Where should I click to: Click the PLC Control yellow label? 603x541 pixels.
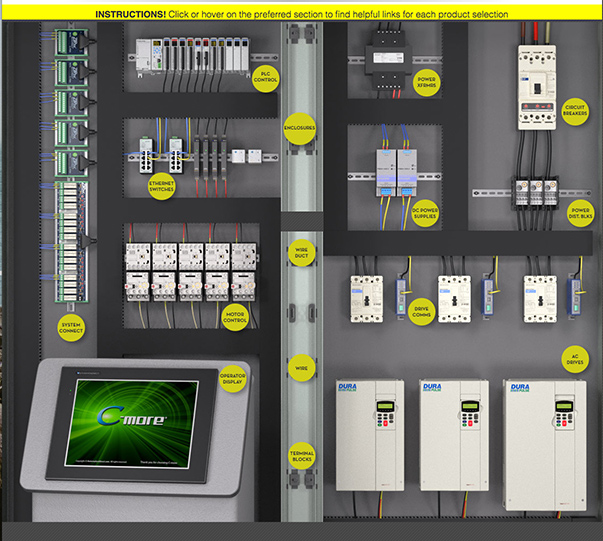(x=264, y=79)
